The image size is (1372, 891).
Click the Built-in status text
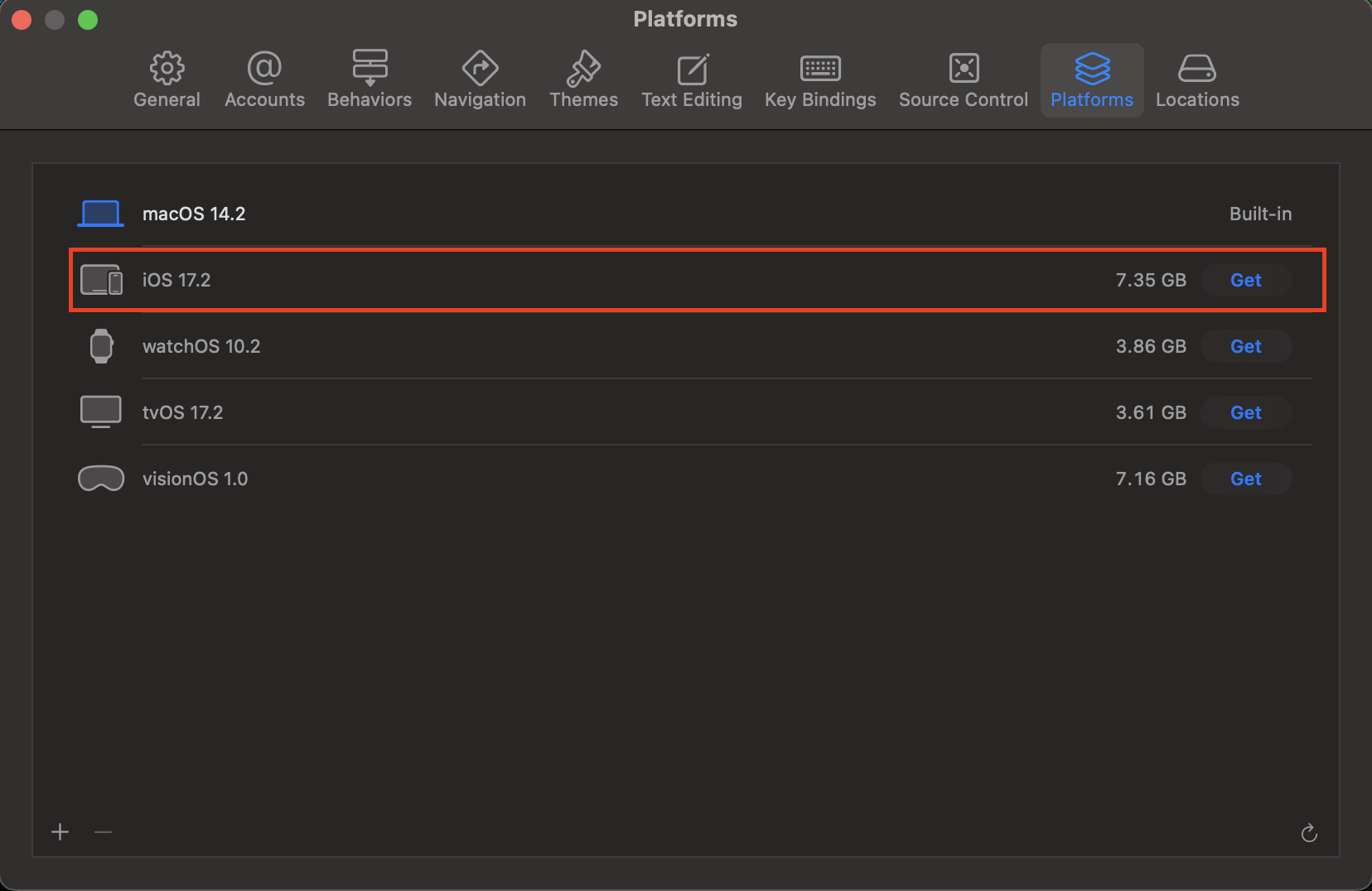pos(1260,214)
